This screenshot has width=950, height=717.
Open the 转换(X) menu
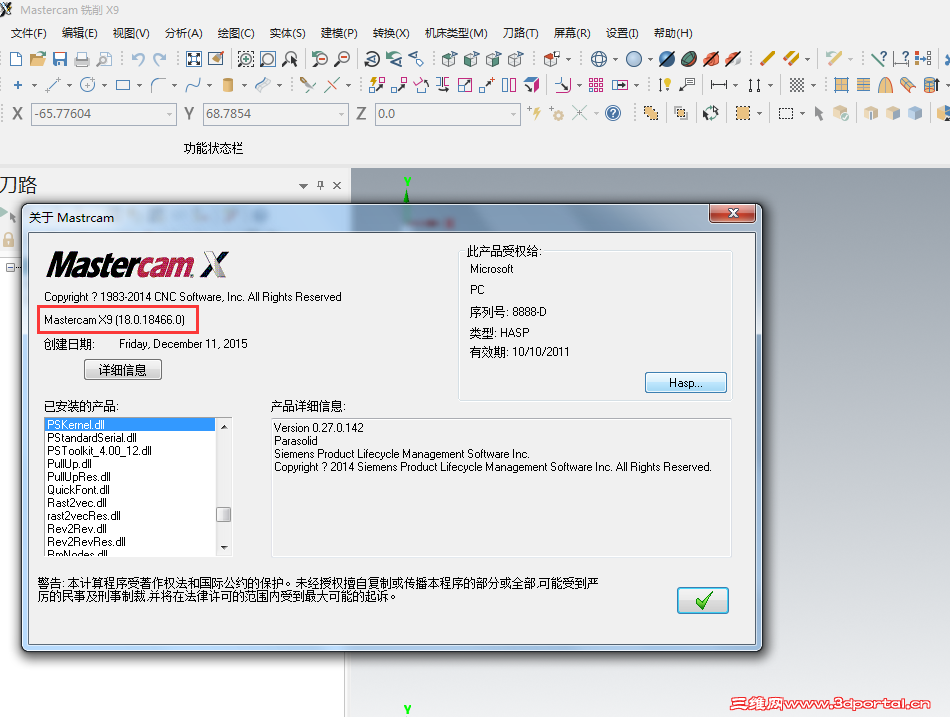click(391, 33)
